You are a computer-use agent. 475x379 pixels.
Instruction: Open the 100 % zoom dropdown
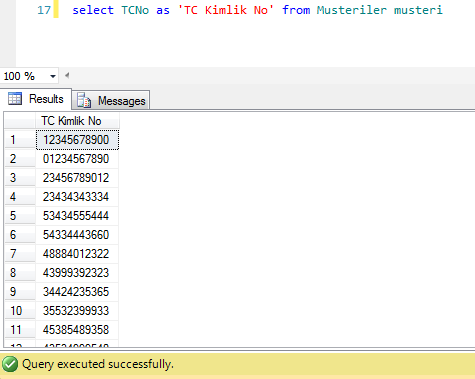(x=53, y=76)
